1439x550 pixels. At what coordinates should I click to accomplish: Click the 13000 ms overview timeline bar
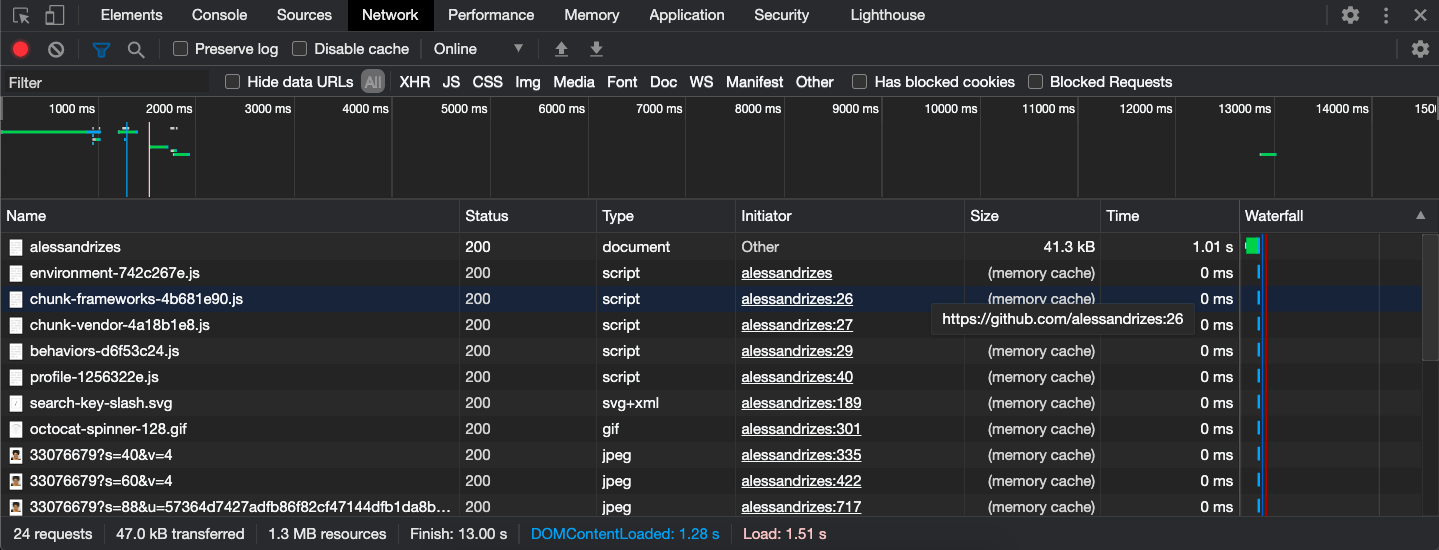(1268, 154)
